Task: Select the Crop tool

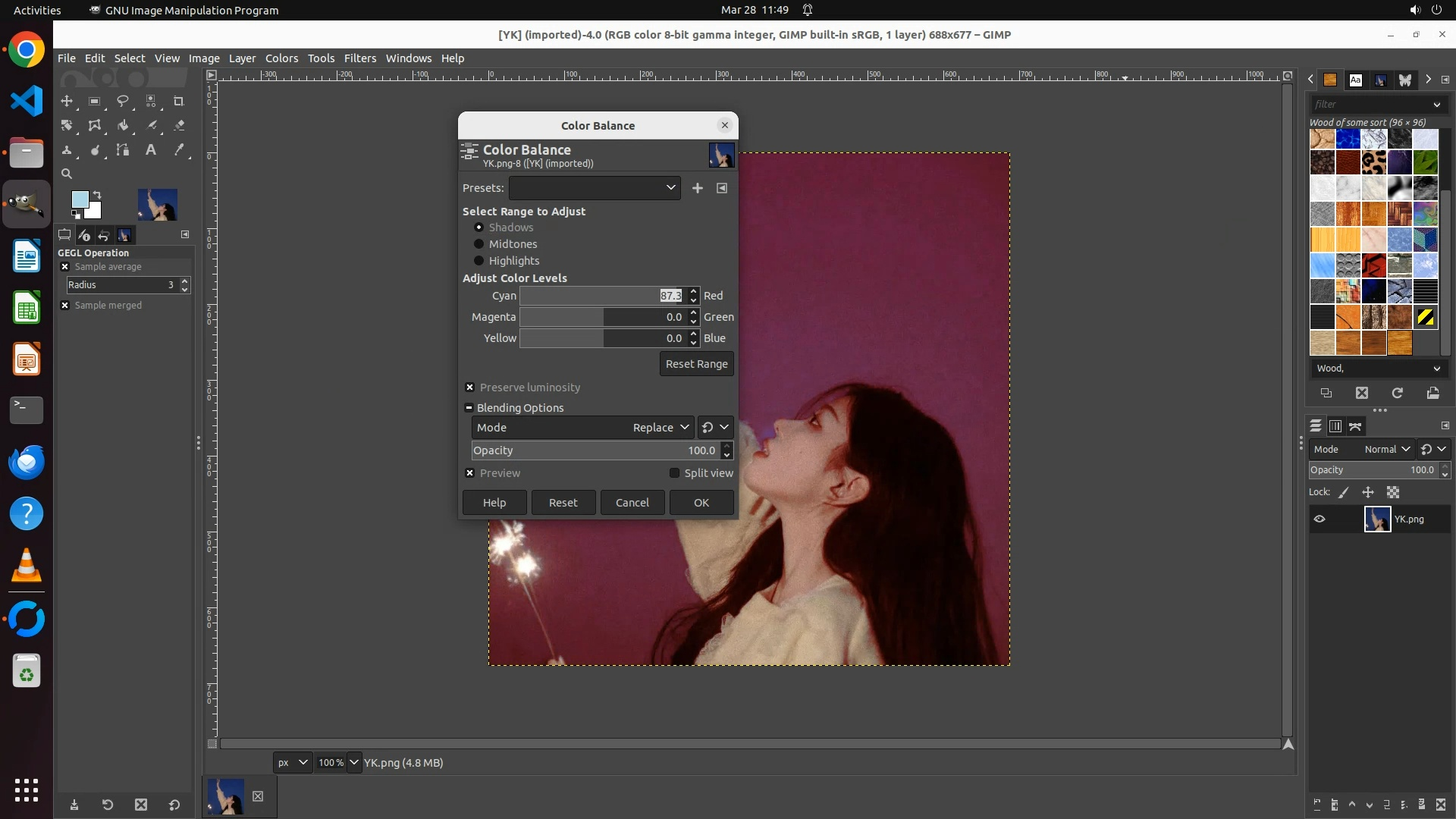Action: click(178, 101)
